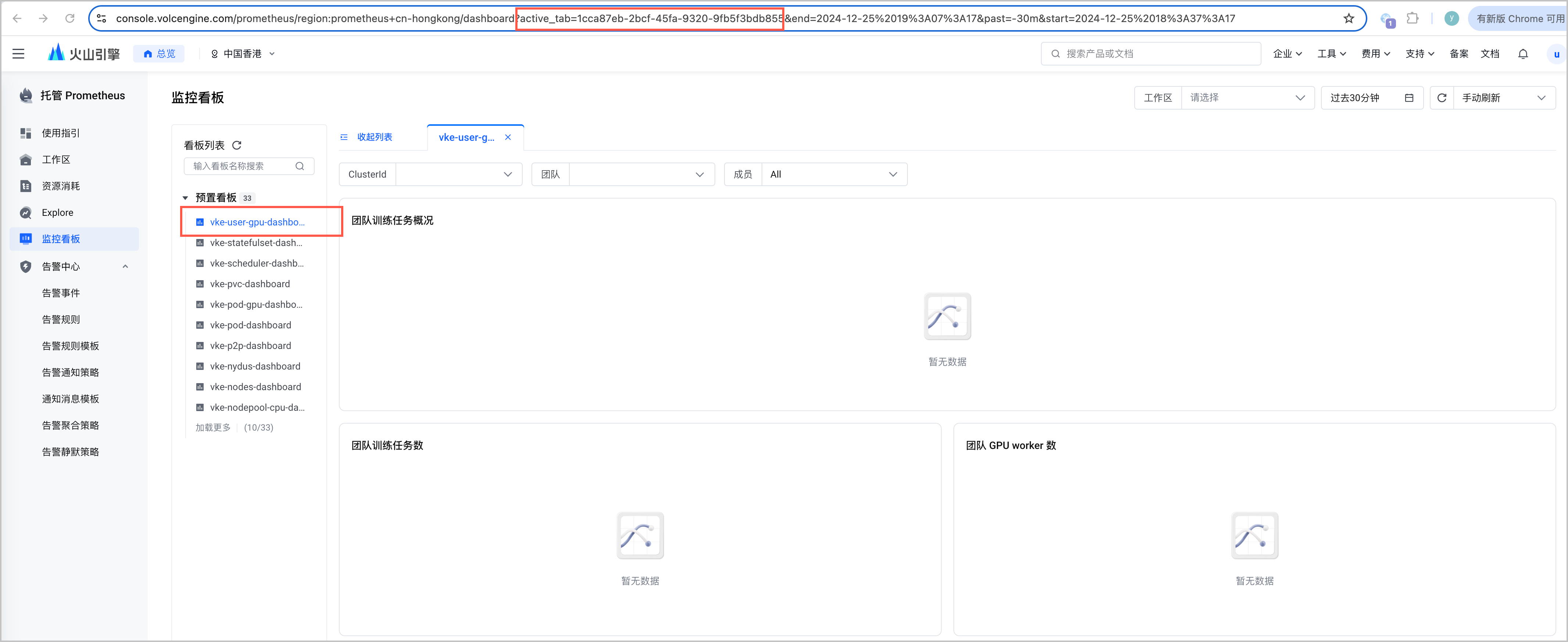Screen dimensions: 1568x642
Task: Open the 中国香港 region selector
Action: click(243, 54)
